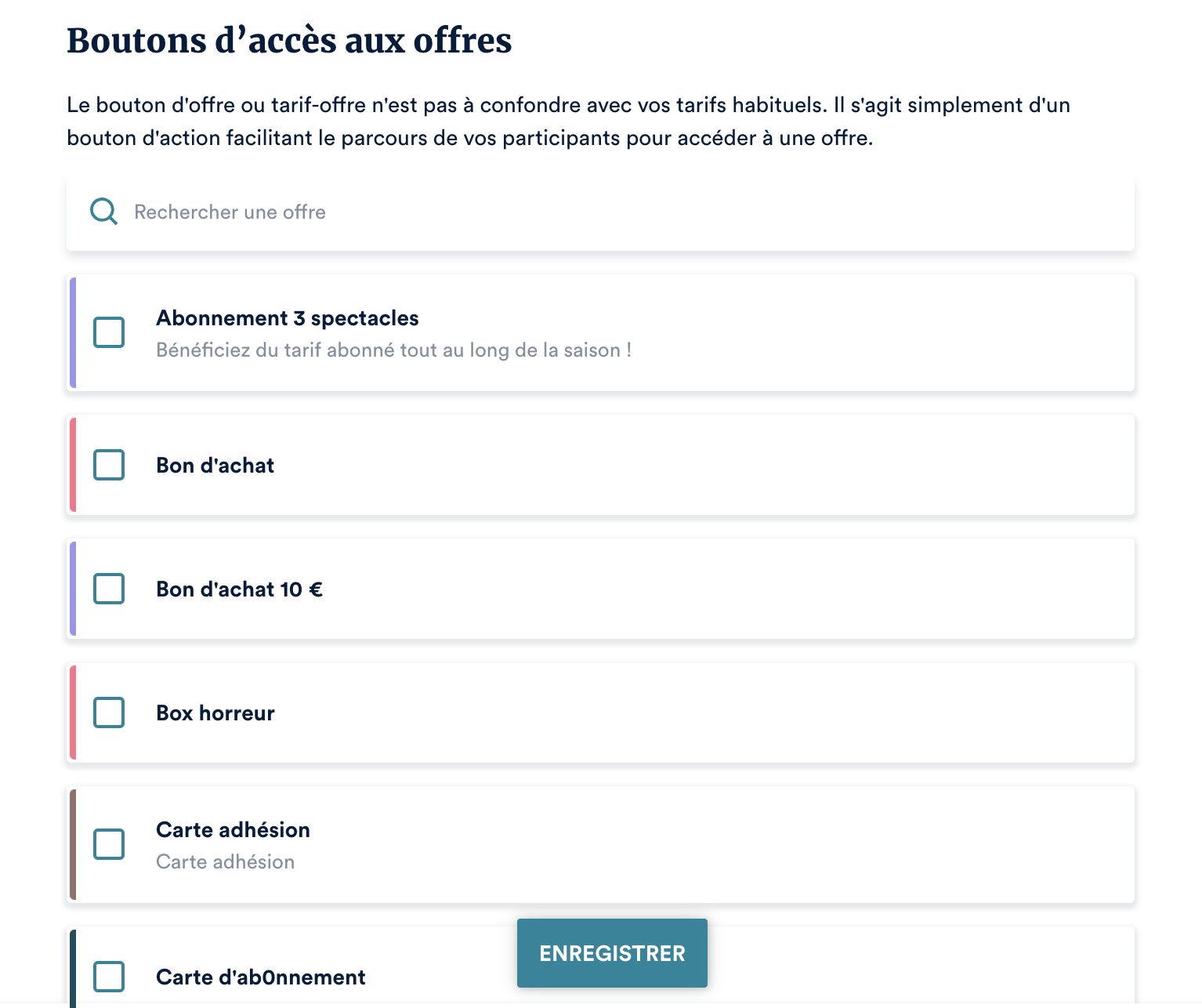The height and width of the screenshot is (1008, 1202).
Task: Click the magnifier search icon
Action: (103, 212)
